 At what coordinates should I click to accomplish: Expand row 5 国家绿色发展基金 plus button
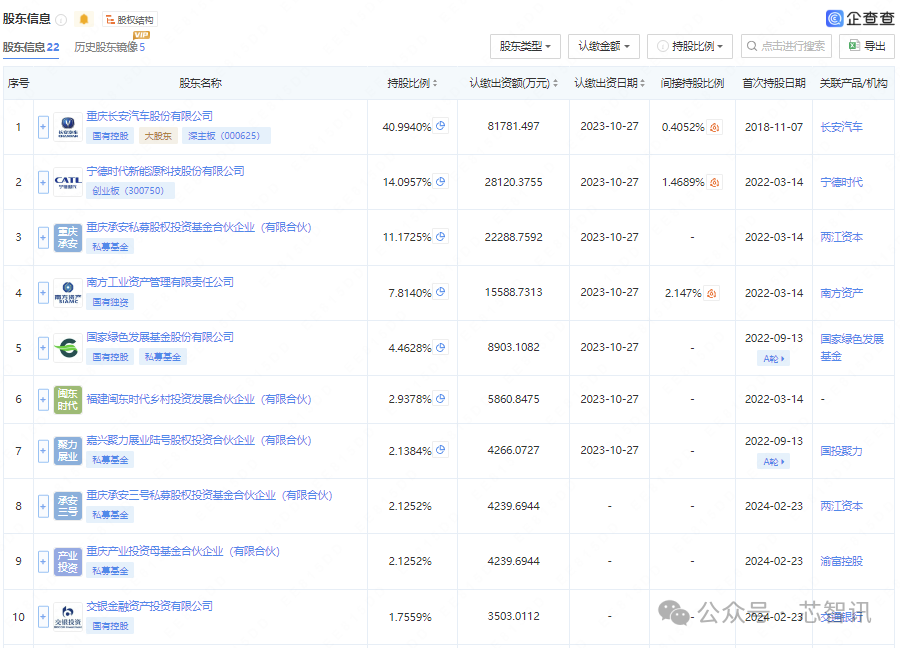[43, 348]
